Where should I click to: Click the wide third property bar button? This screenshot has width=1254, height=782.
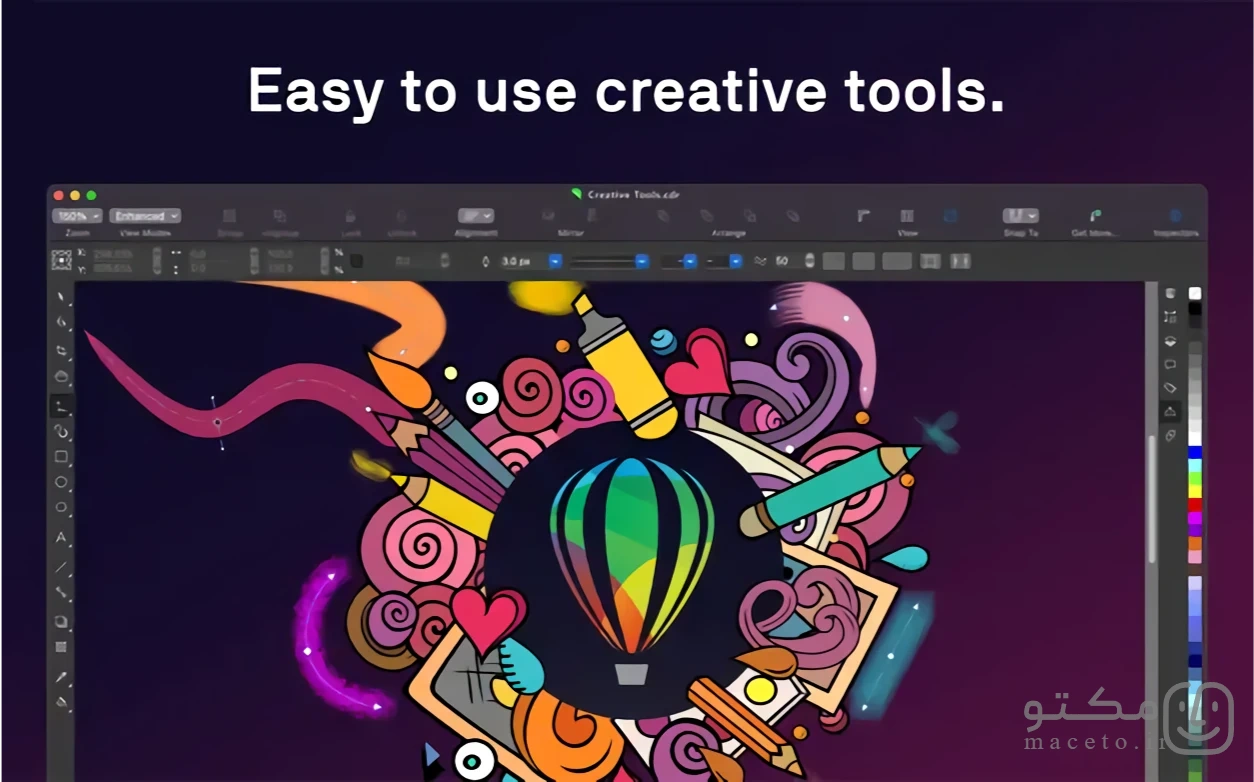click(897, 261)
